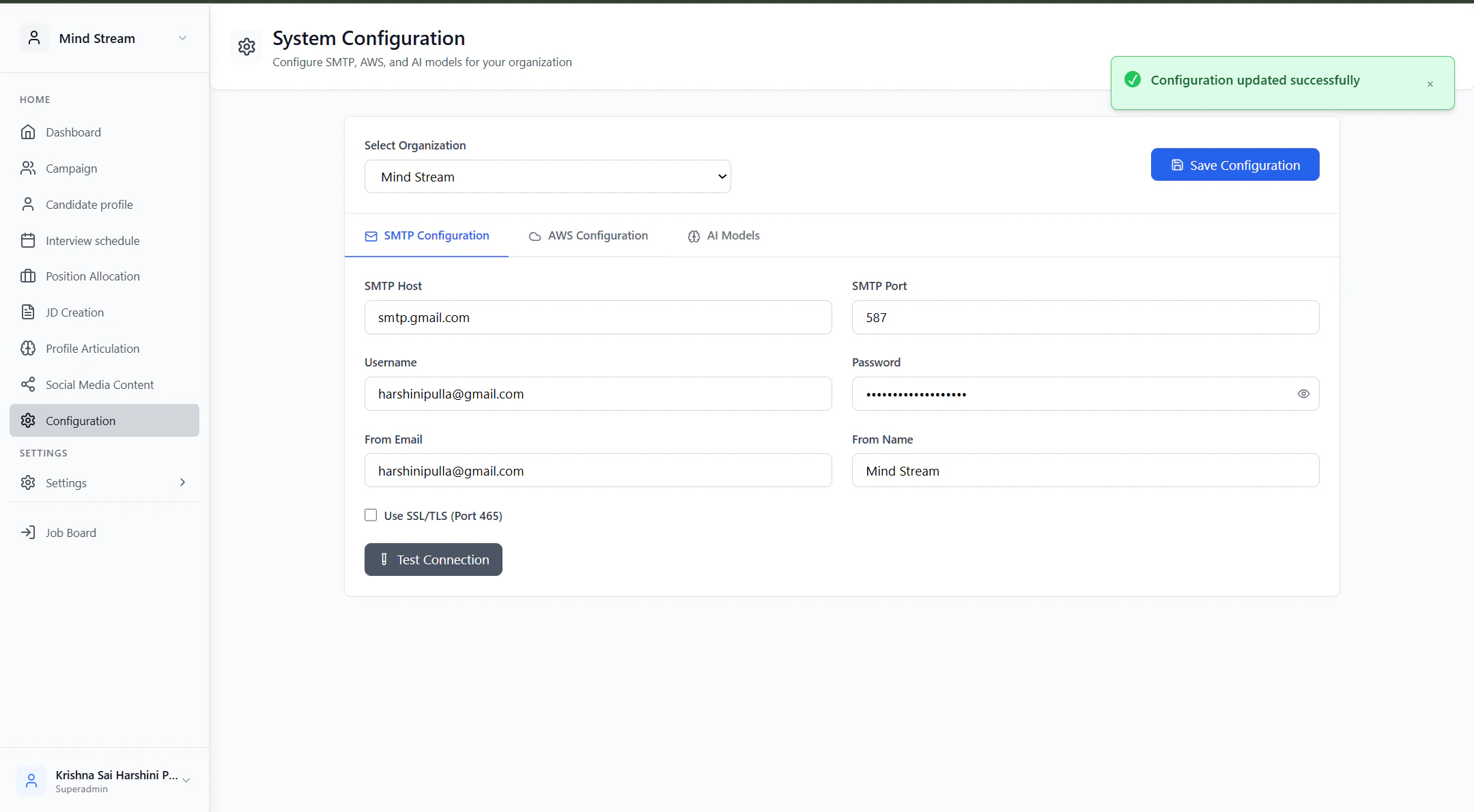
Task: Click the Test Connection button
Action: pyautogui.click(x=434, y=560)
